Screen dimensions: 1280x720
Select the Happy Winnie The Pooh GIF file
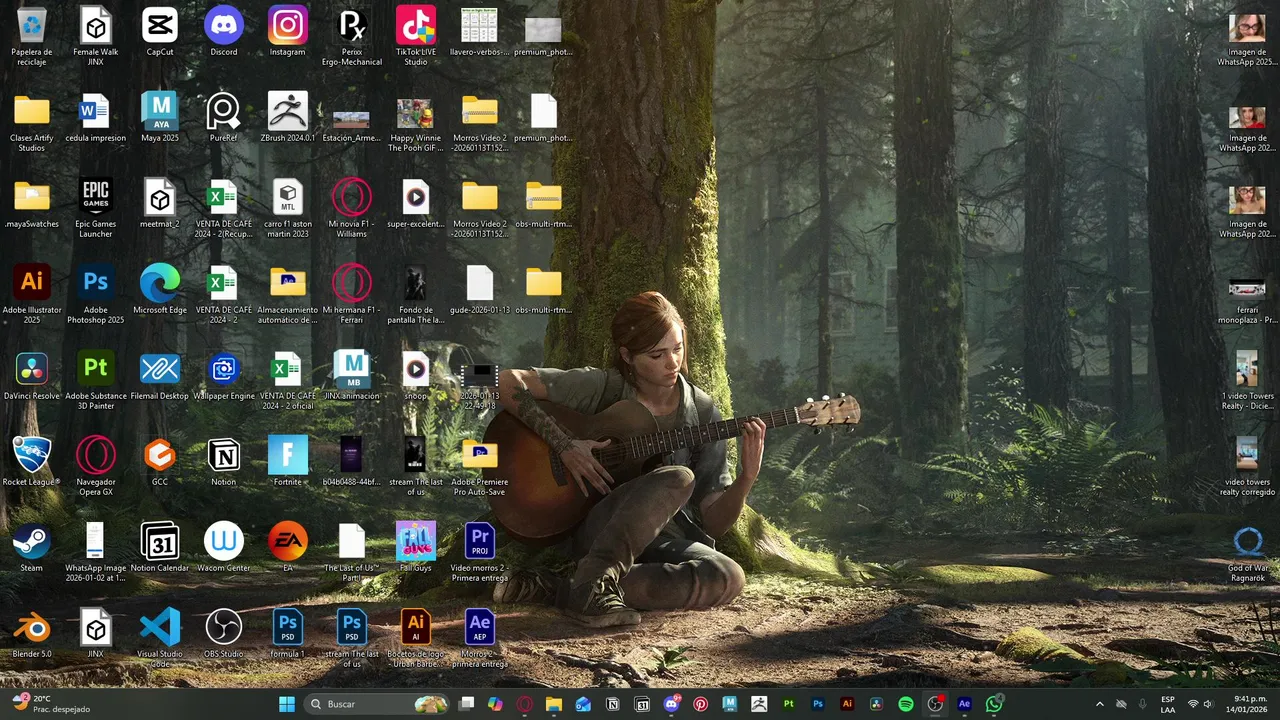tap(416, 122)
